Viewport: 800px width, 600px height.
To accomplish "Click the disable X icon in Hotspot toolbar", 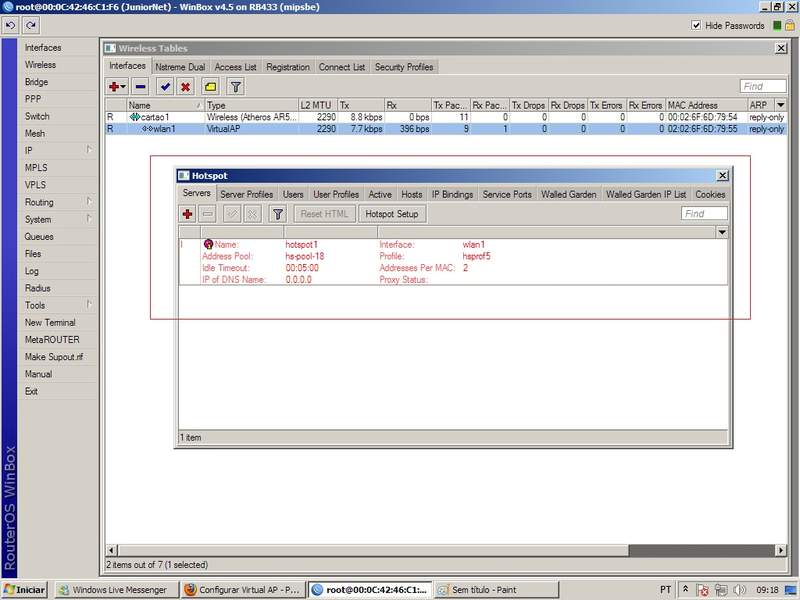I will click(x=252, y=214).
